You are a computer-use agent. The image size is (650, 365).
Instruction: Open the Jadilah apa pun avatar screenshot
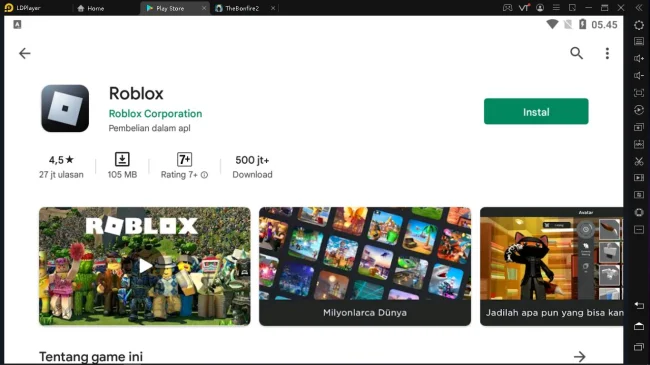pos(551,266)
